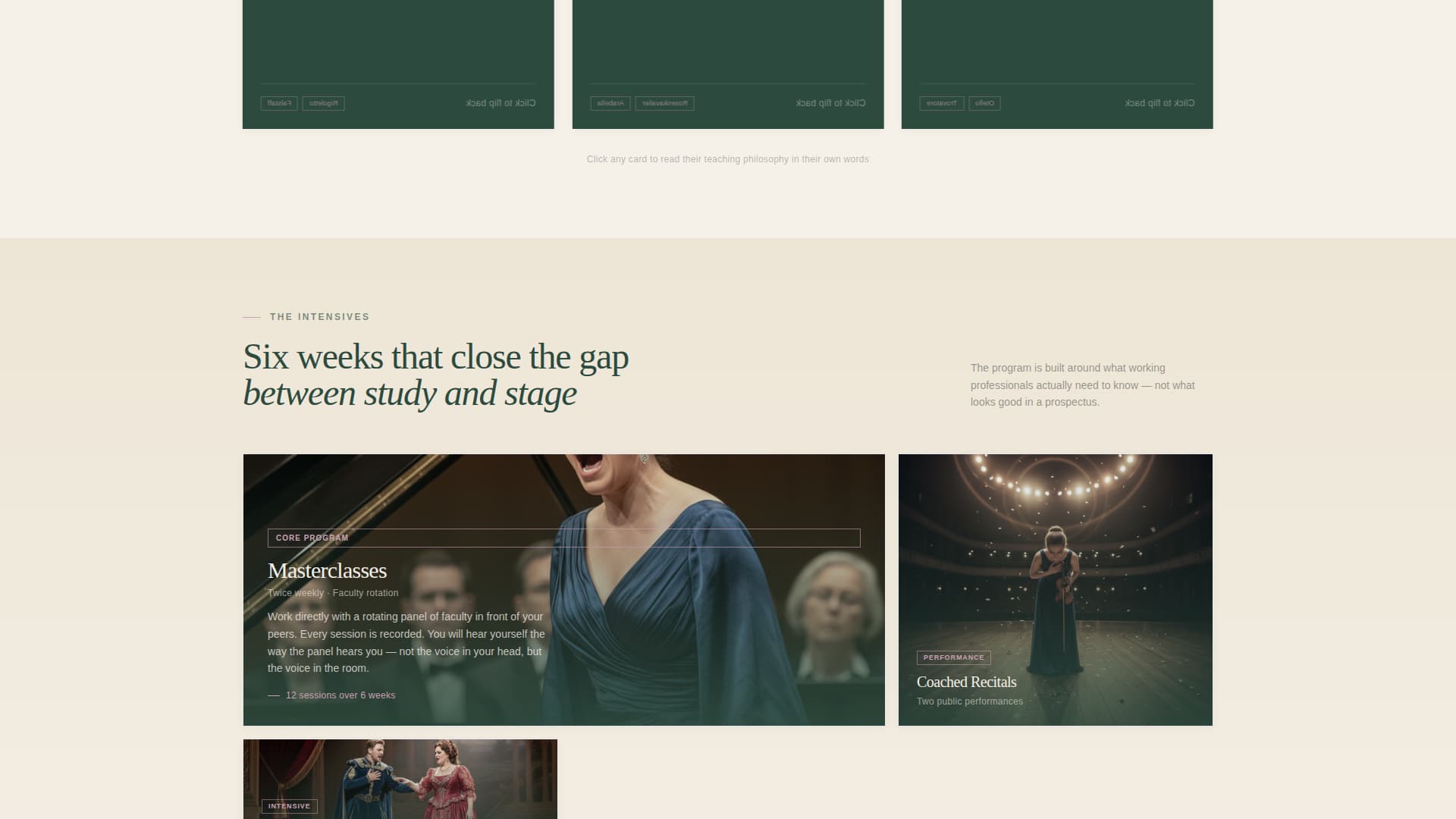Select the Otello repertoire tag
Screen dimensions: 1456x819
(984, 103)
